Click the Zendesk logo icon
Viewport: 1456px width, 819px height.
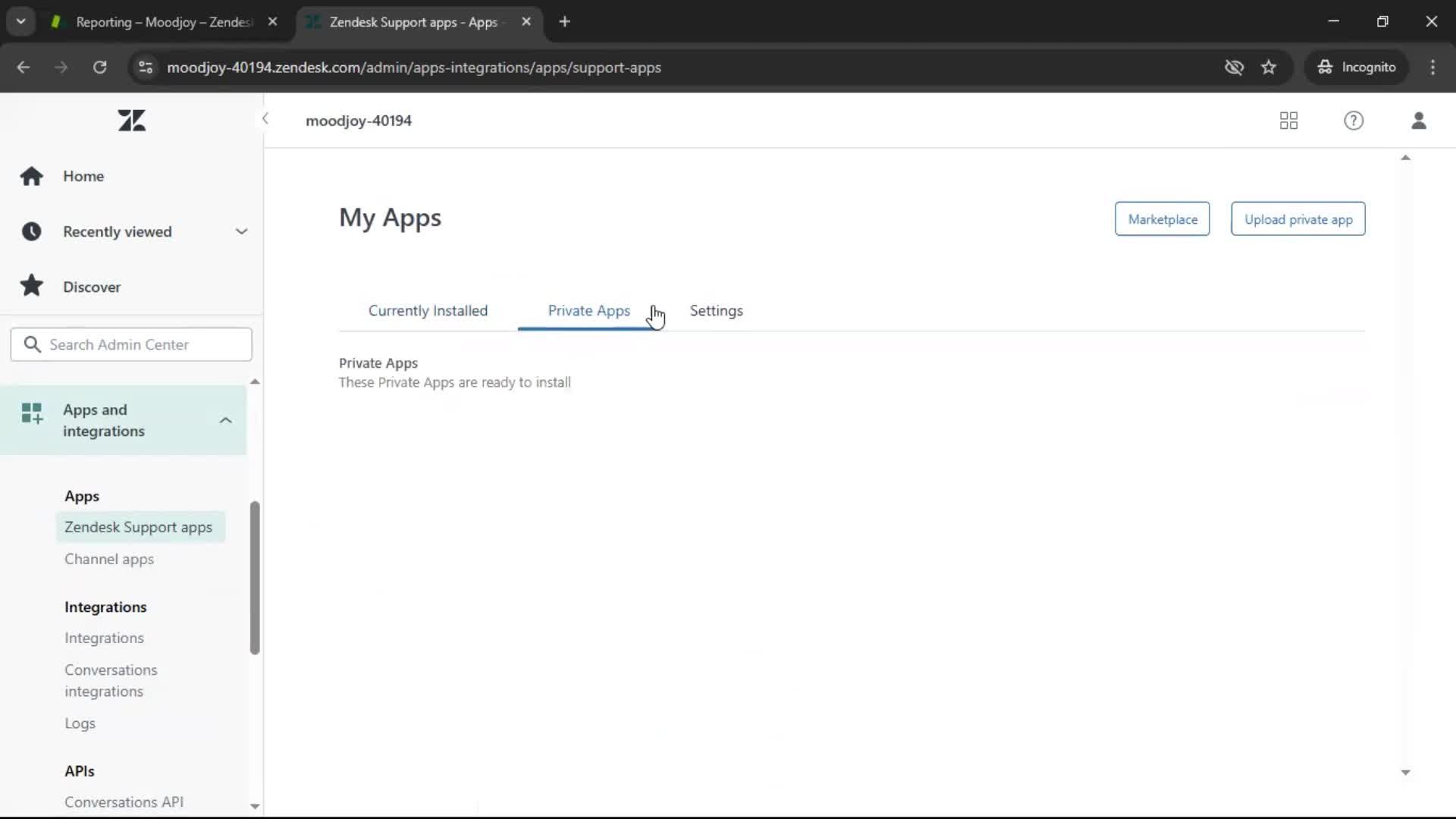132,121
